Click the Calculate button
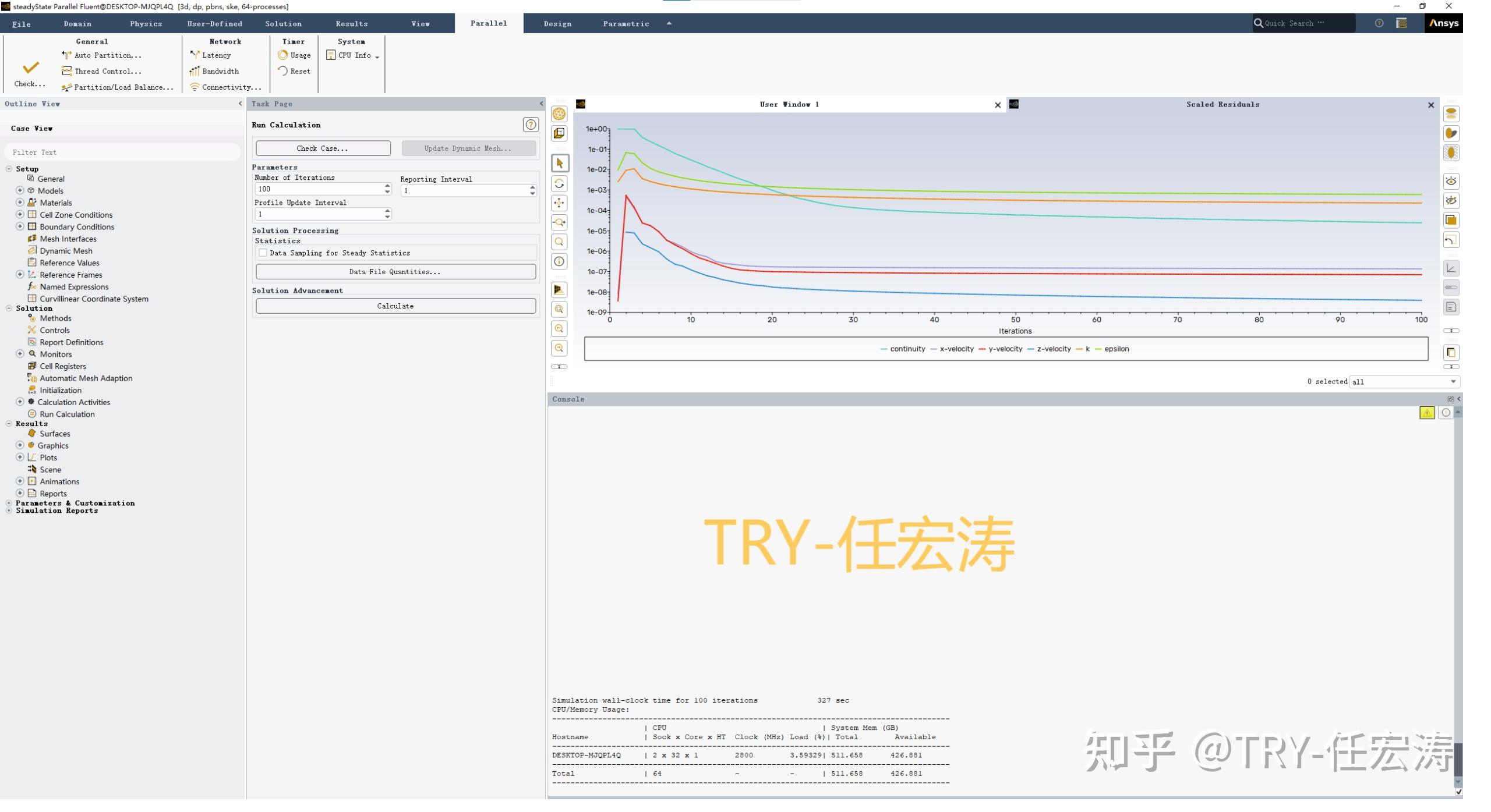The height and width of the screenshot is (812, 1491). (395, 306)
